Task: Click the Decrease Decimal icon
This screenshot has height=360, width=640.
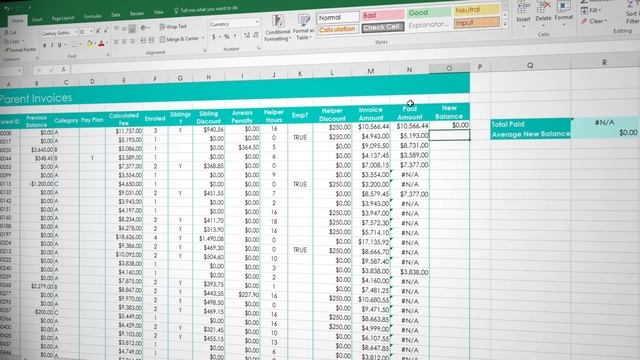Action: click(x=256, y=35)
